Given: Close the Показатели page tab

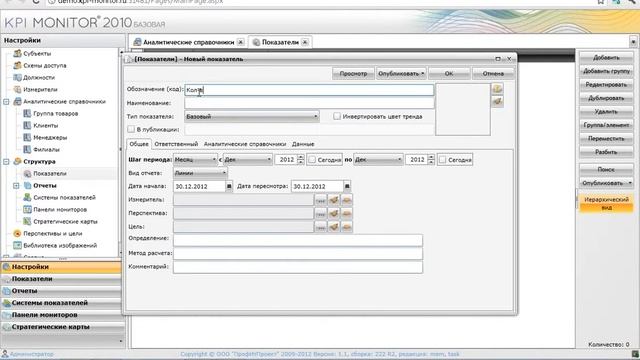Looking at the screenshot, I should coord(305,42).
